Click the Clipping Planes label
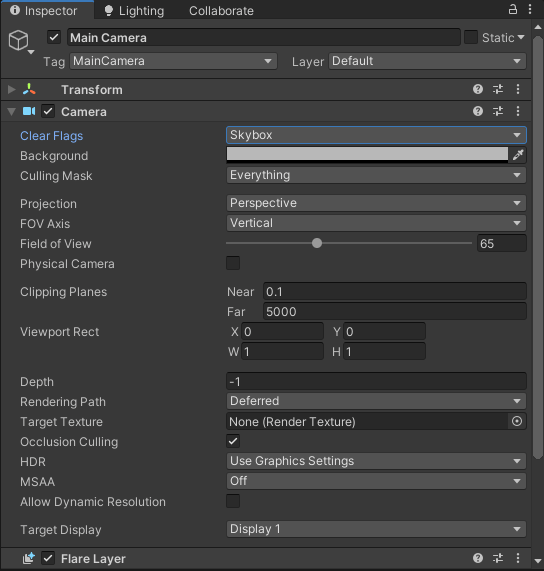The image size is (544, 571). coord(63,292)
